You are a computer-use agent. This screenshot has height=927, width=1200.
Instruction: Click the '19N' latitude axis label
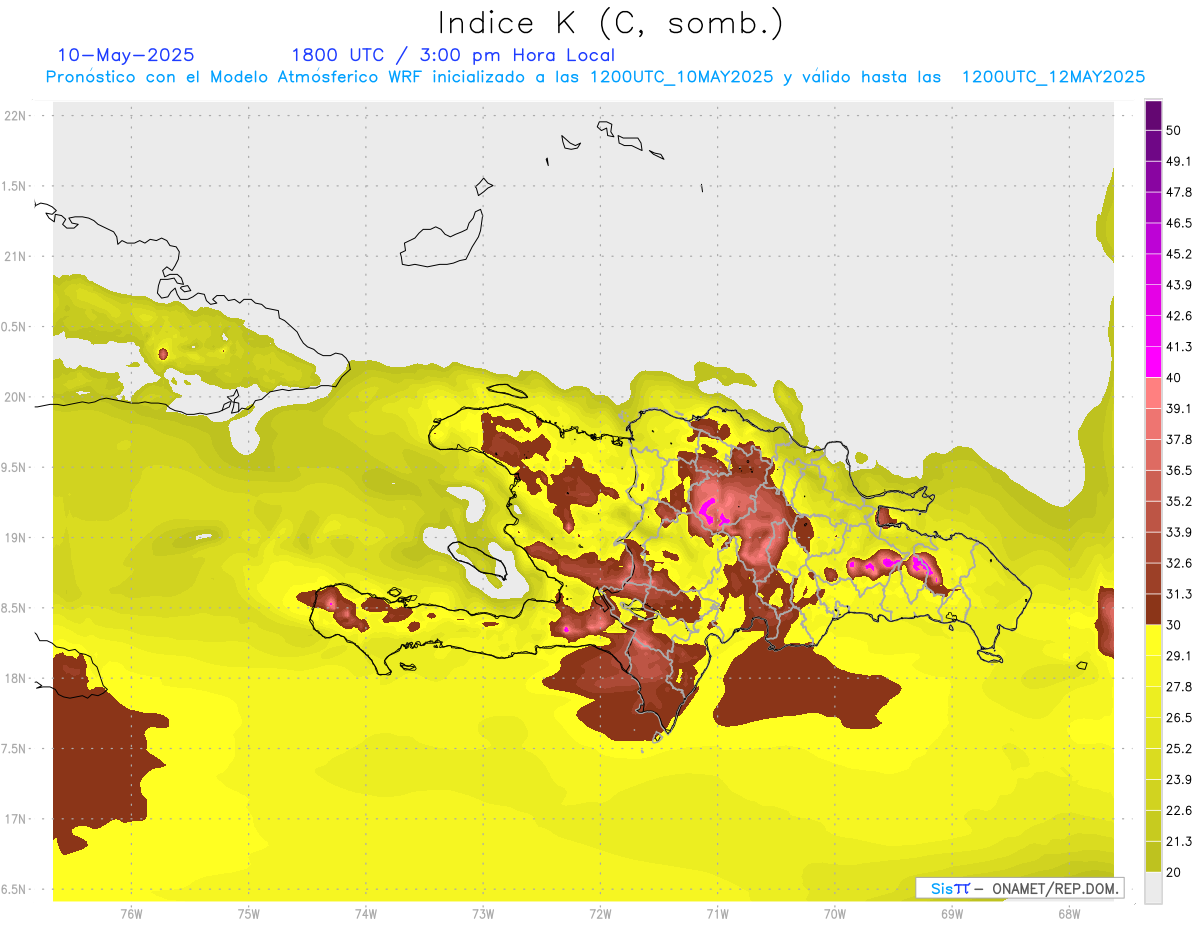click(x=17, y=538)
